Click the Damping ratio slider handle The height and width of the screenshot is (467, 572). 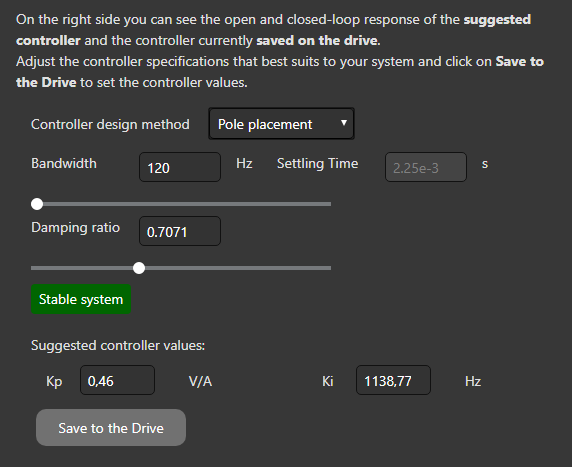tap(139, 268)
